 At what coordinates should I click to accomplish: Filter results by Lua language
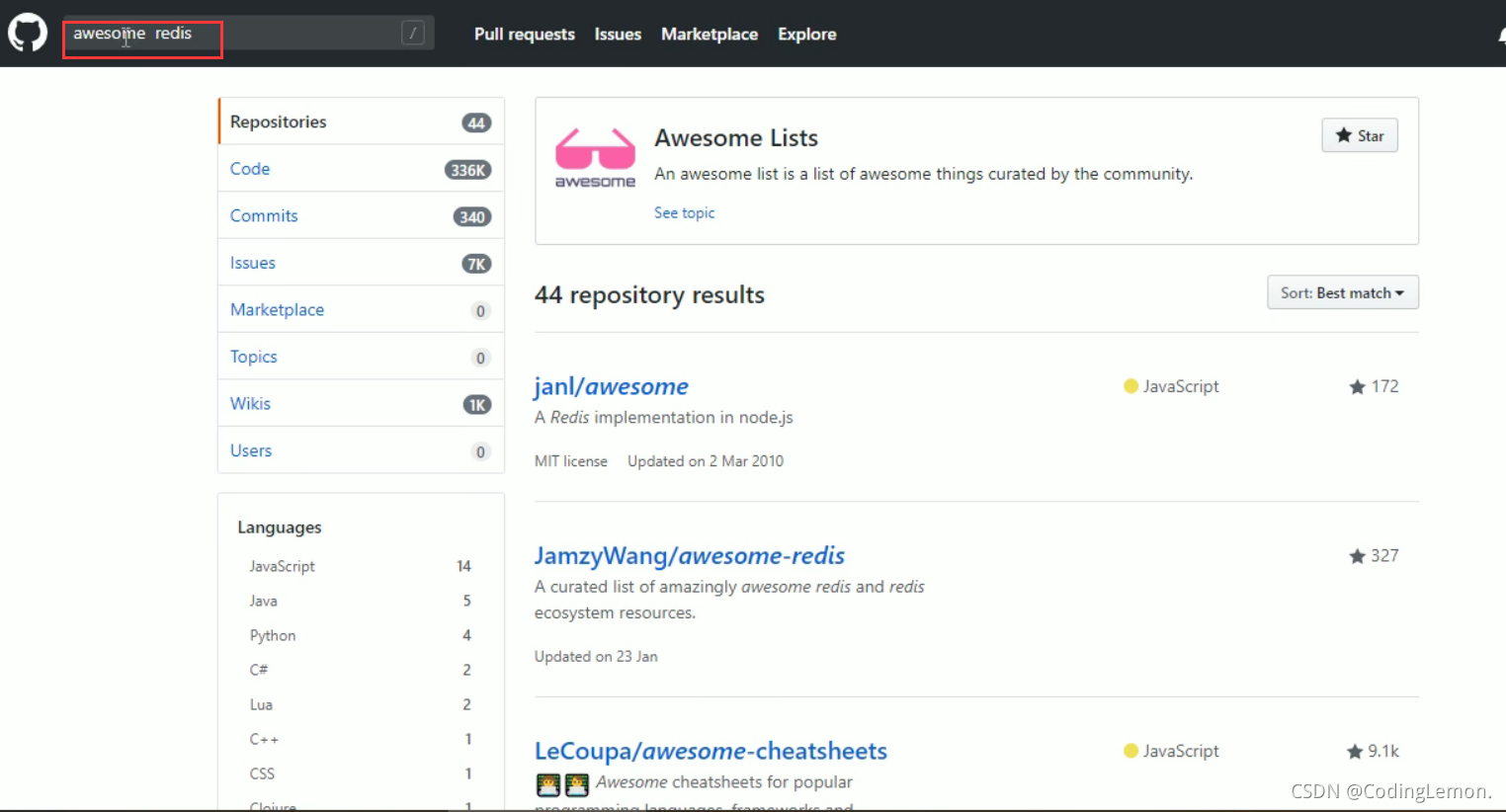(361, 704)
